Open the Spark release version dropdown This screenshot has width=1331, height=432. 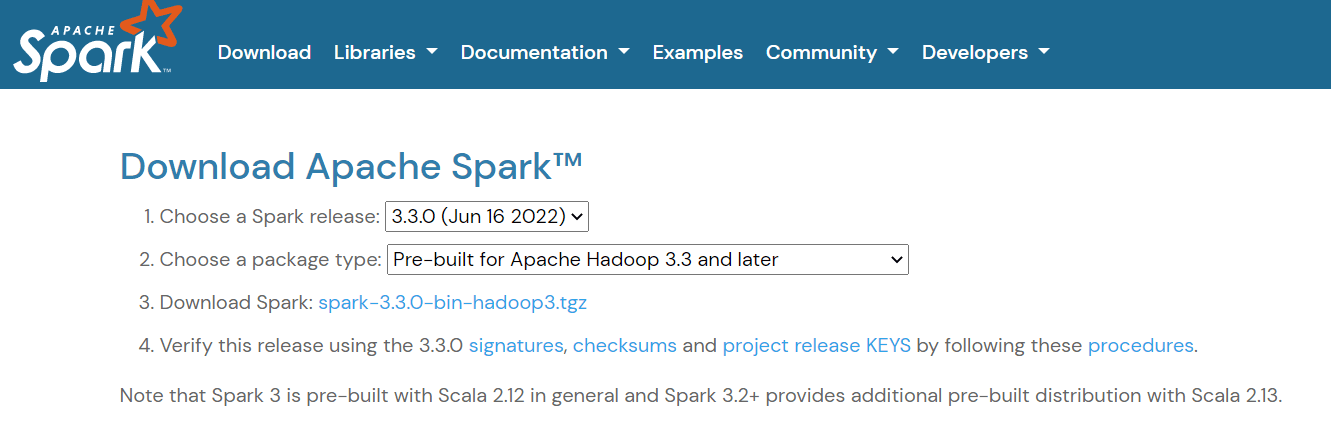(x=487, y=216)
